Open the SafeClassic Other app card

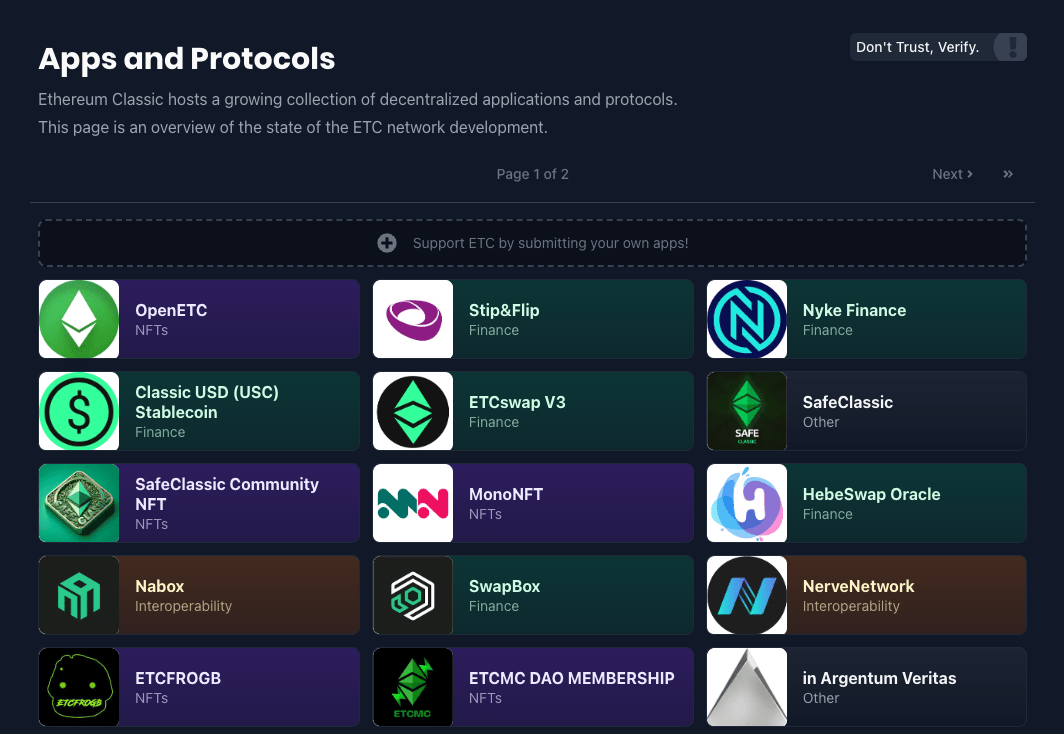pos(866,411)
